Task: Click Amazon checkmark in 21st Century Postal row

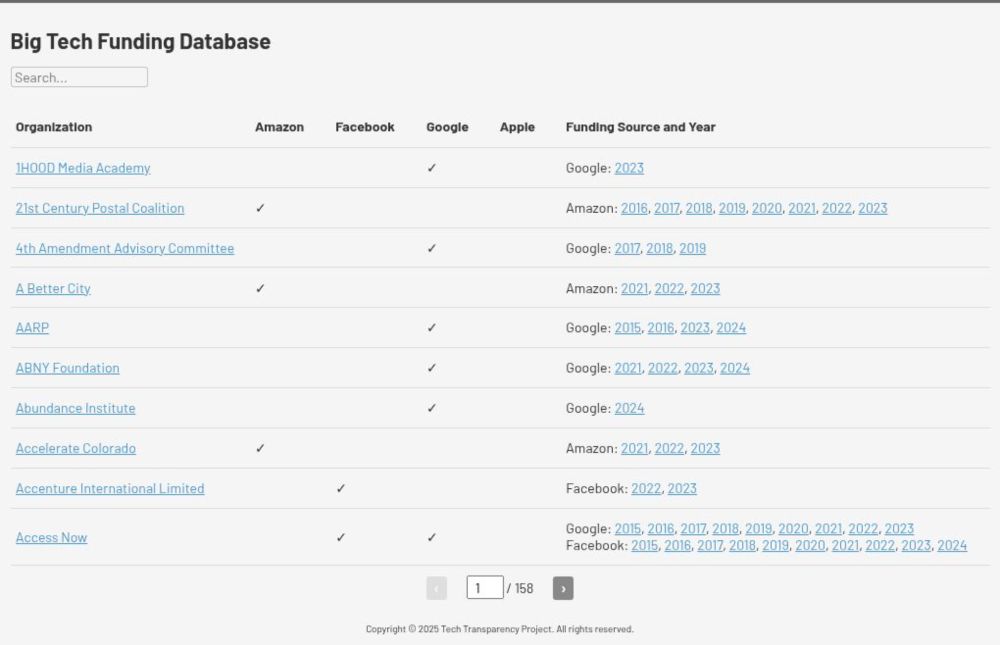Action: (x=260, y=208)
